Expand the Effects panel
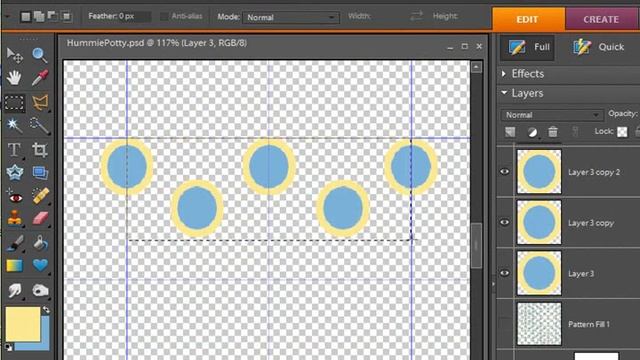 [504, 73]
